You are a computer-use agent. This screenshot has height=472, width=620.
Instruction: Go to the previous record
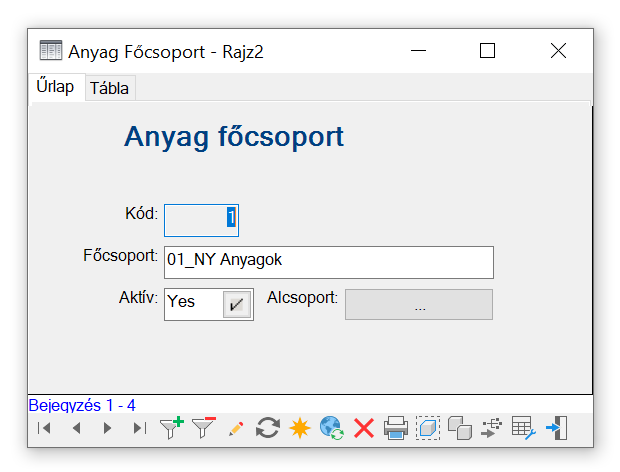click(77, 428)
